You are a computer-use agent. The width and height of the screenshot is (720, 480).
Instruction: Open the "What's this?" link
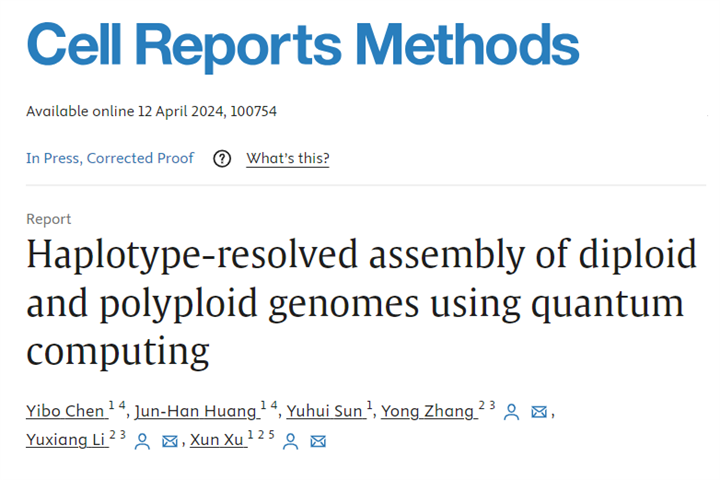point(287,158)
